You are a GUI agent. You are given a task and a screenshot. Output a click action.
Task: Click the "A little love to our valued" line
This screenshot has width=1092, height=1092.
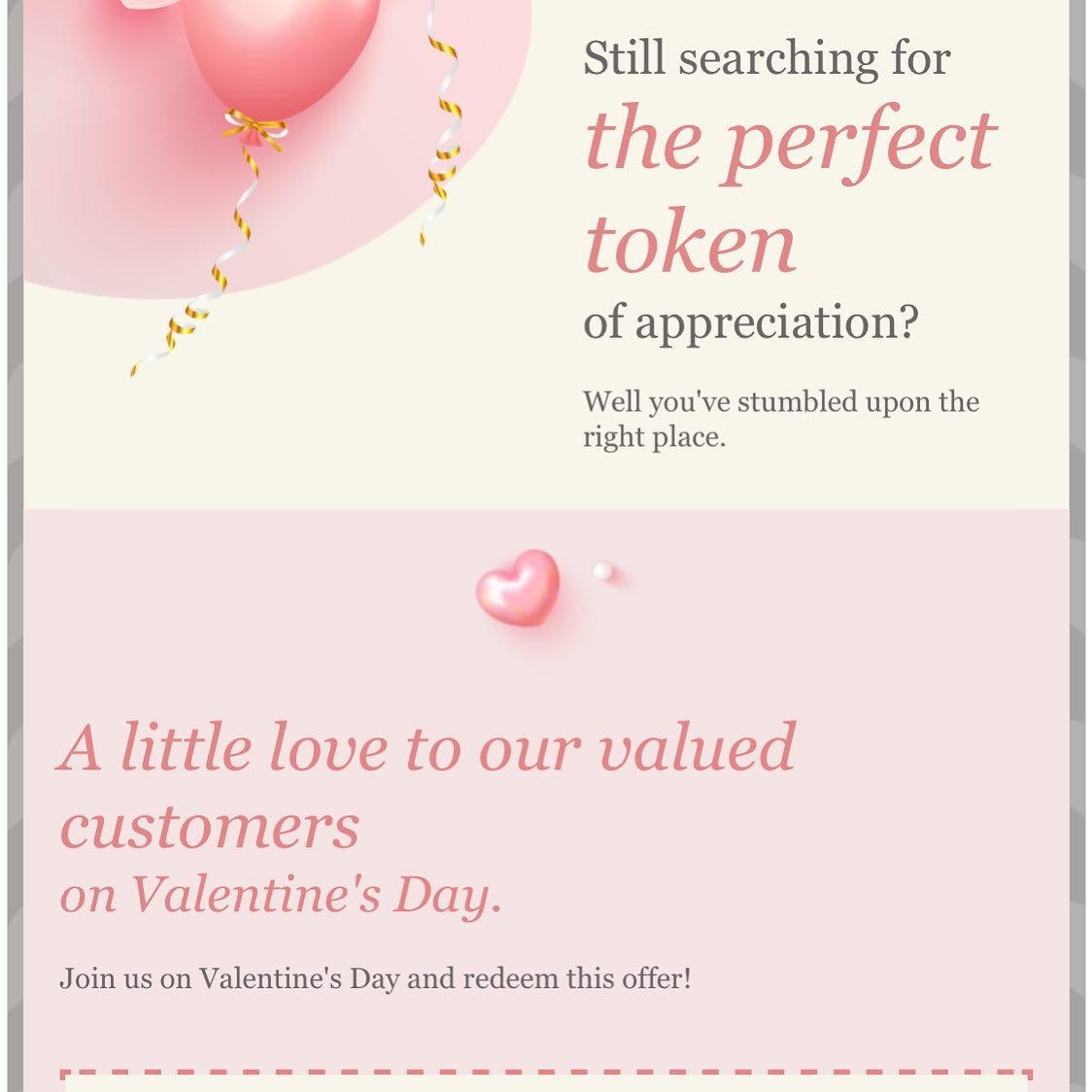(427, 748)
